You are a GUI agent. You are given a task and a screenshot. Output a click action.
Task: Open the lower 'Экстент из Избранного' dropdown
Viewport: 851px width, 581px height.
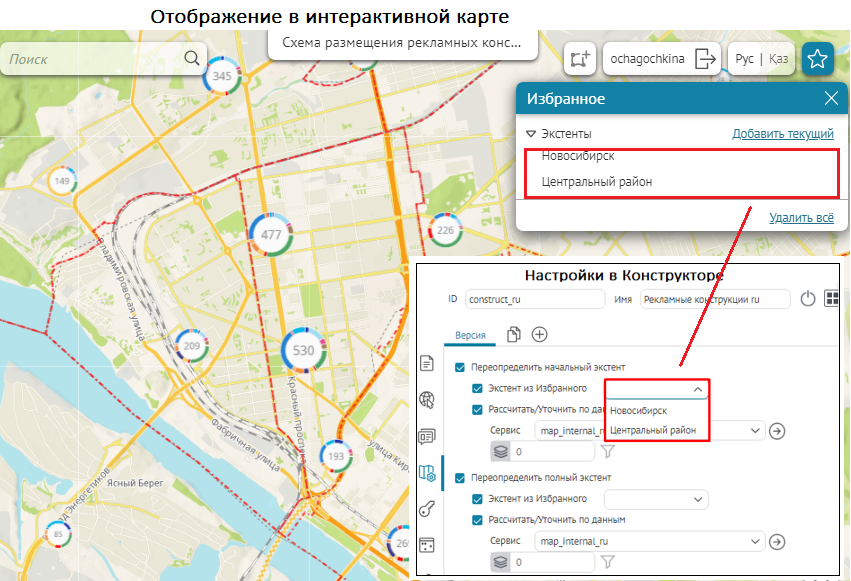[655, 499]
